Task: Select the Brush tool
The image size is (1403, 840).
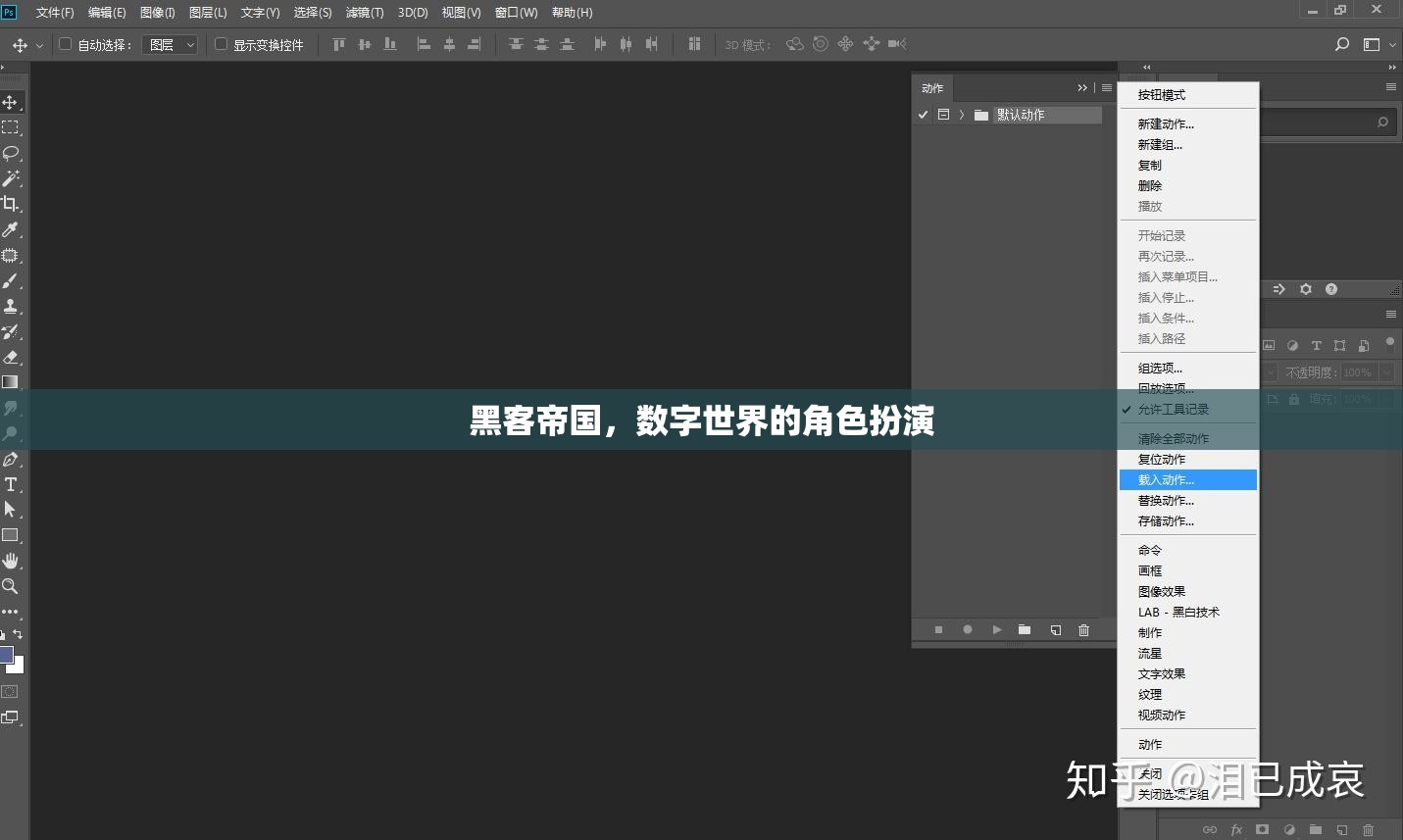Action: pos(10,280)
